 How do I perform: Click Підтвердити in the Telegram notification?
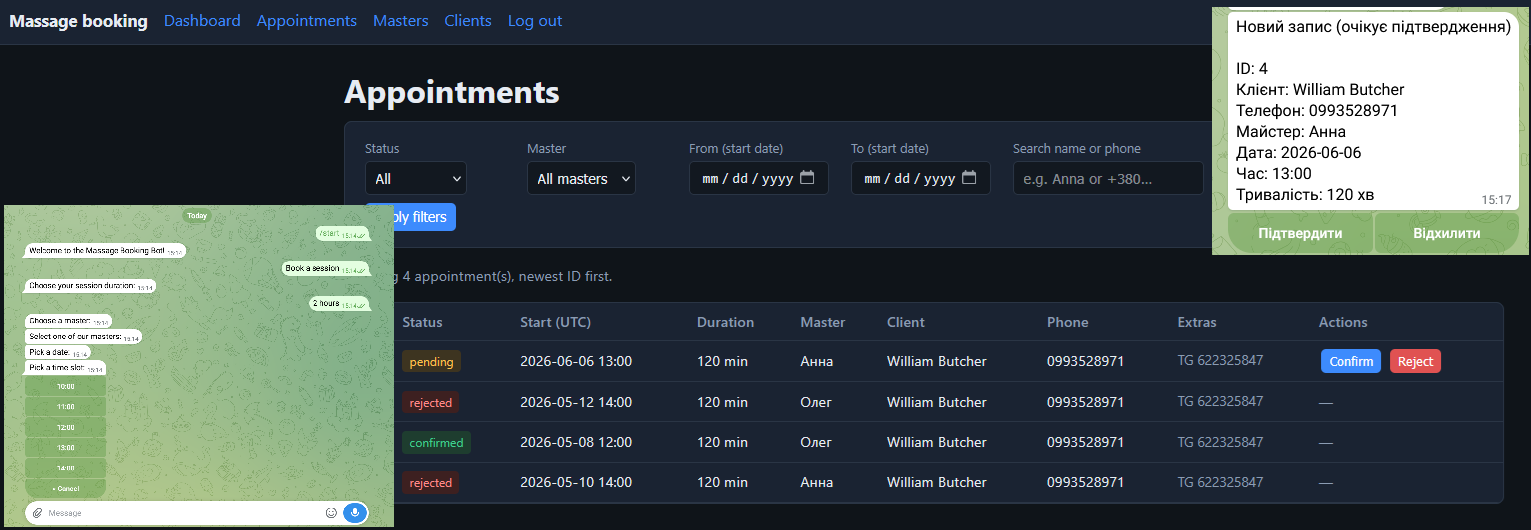click(x=1300, y=234)
